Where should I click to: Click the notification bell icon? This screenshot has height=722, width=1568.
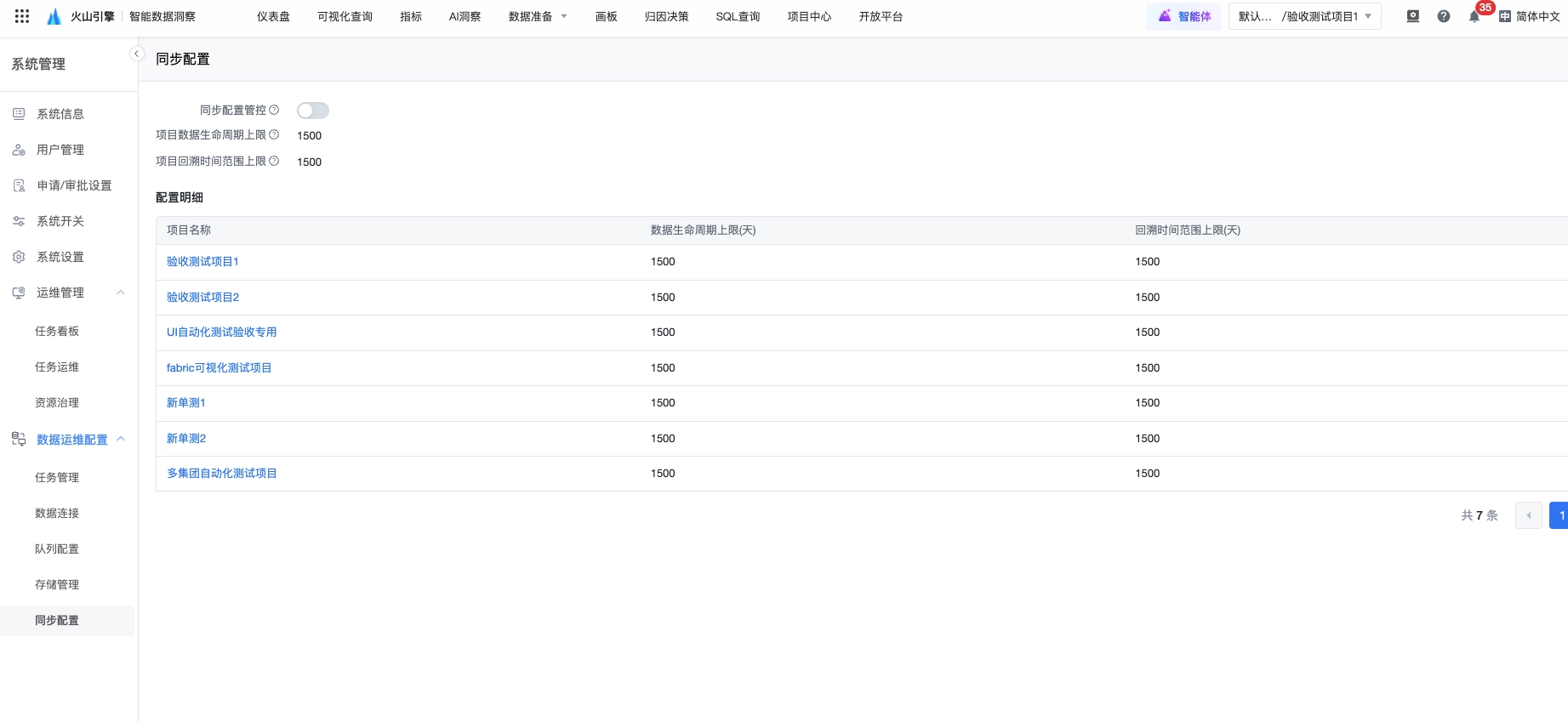pos(1474,17)
